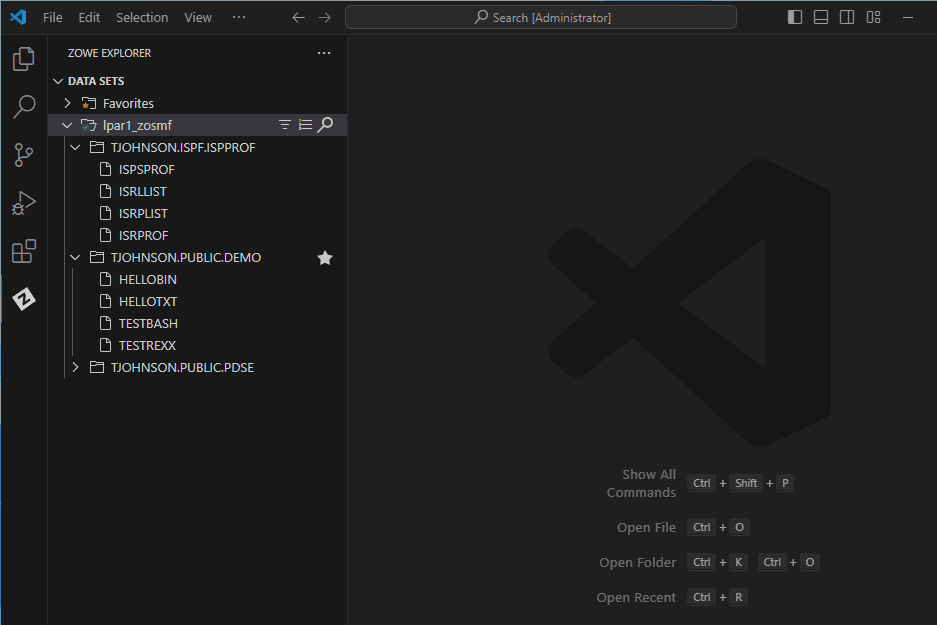Screen dimensions: 937x625
Task: Click the Go Back arrow button
Action: [298, 17]
